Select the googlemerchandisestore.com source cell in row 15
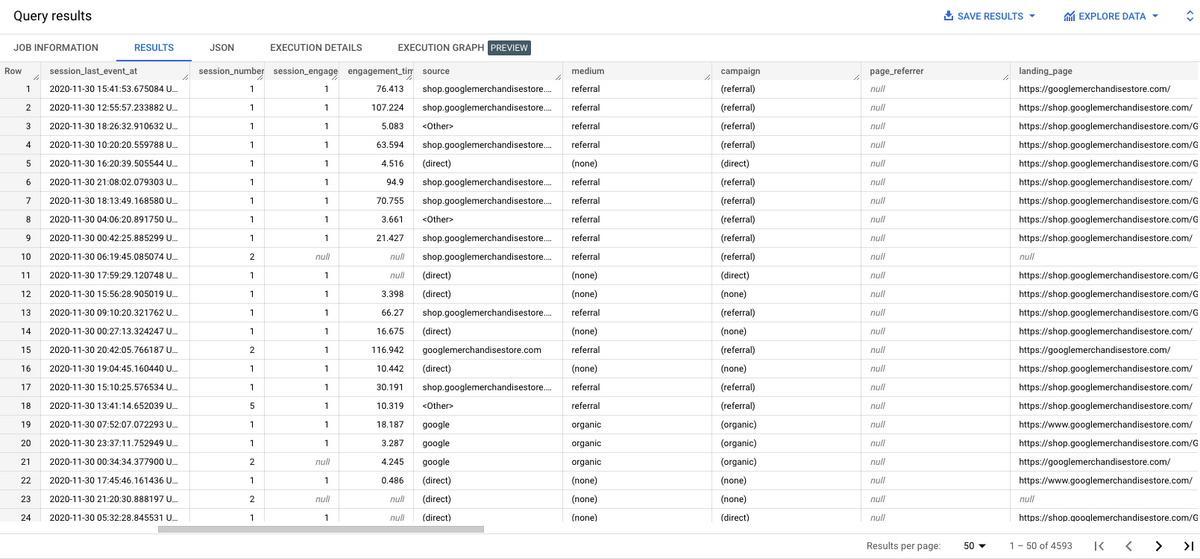Screen dimensions: 1200x559 tap(482, 350)
